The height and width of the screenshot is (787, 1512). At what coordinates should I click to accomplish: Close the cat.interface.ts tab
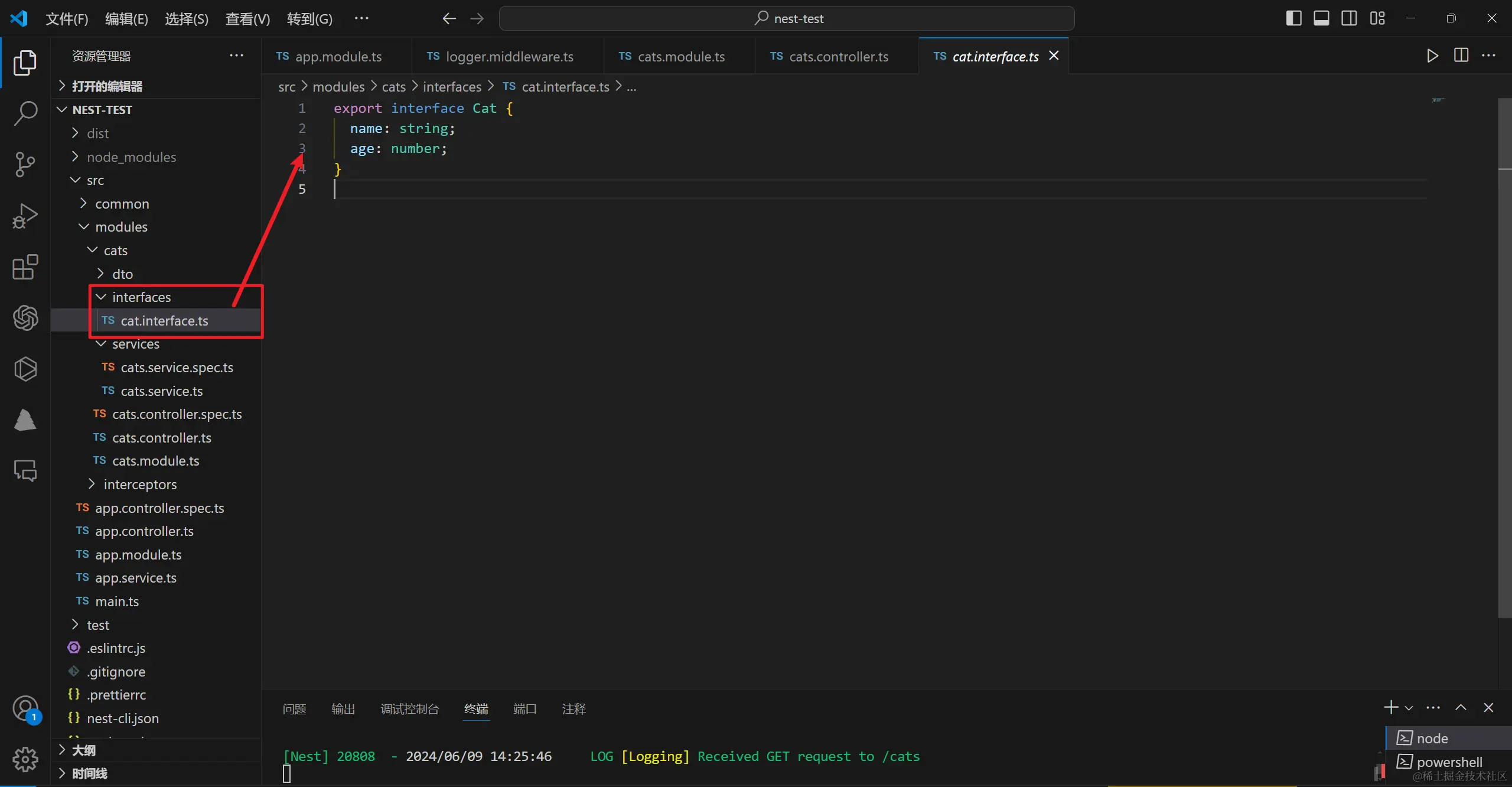pos(1054,56)
